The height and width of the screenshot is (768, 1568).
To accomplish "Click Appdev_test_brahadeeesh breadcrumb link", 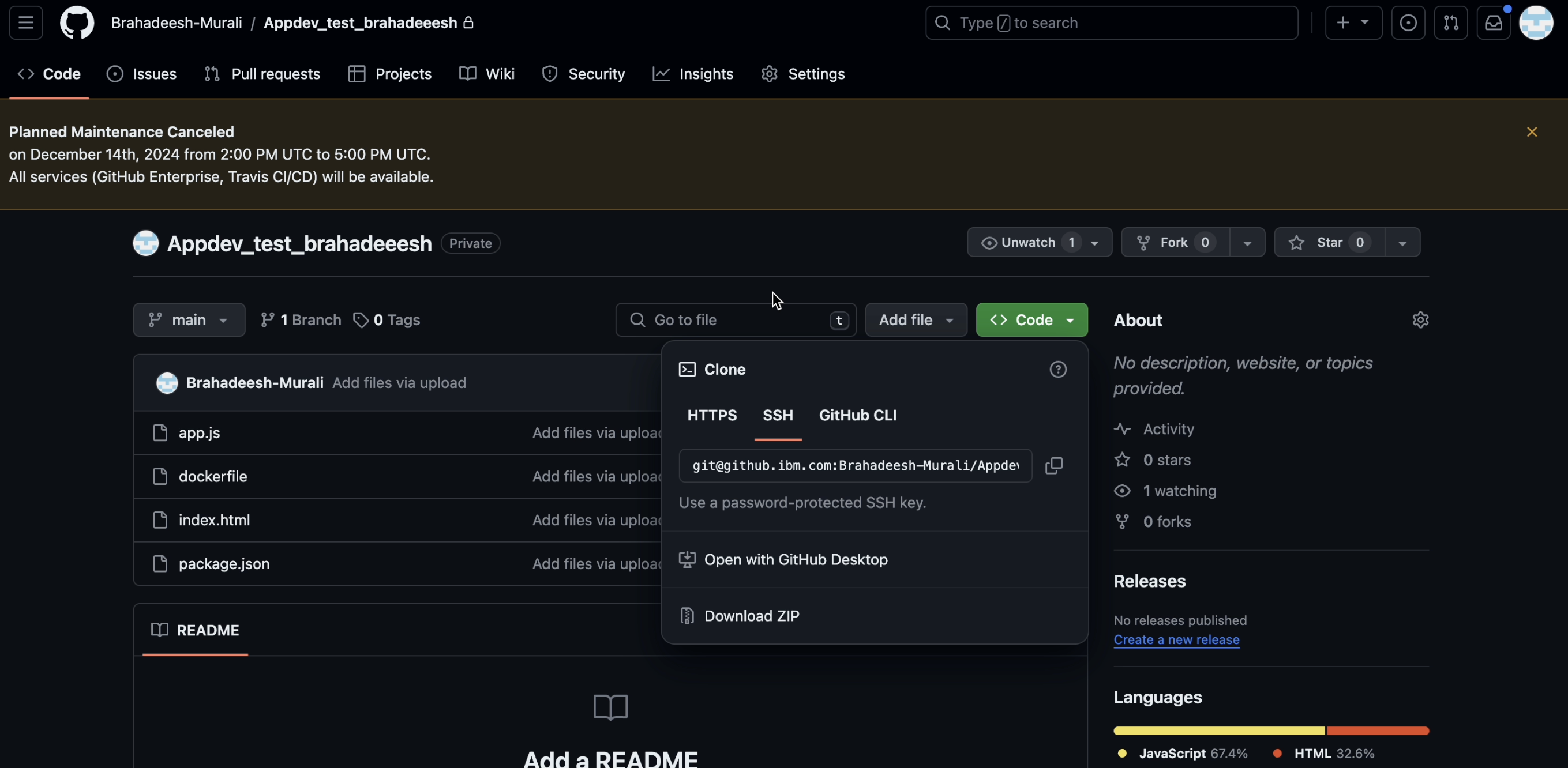I will [x=361, y=22].
